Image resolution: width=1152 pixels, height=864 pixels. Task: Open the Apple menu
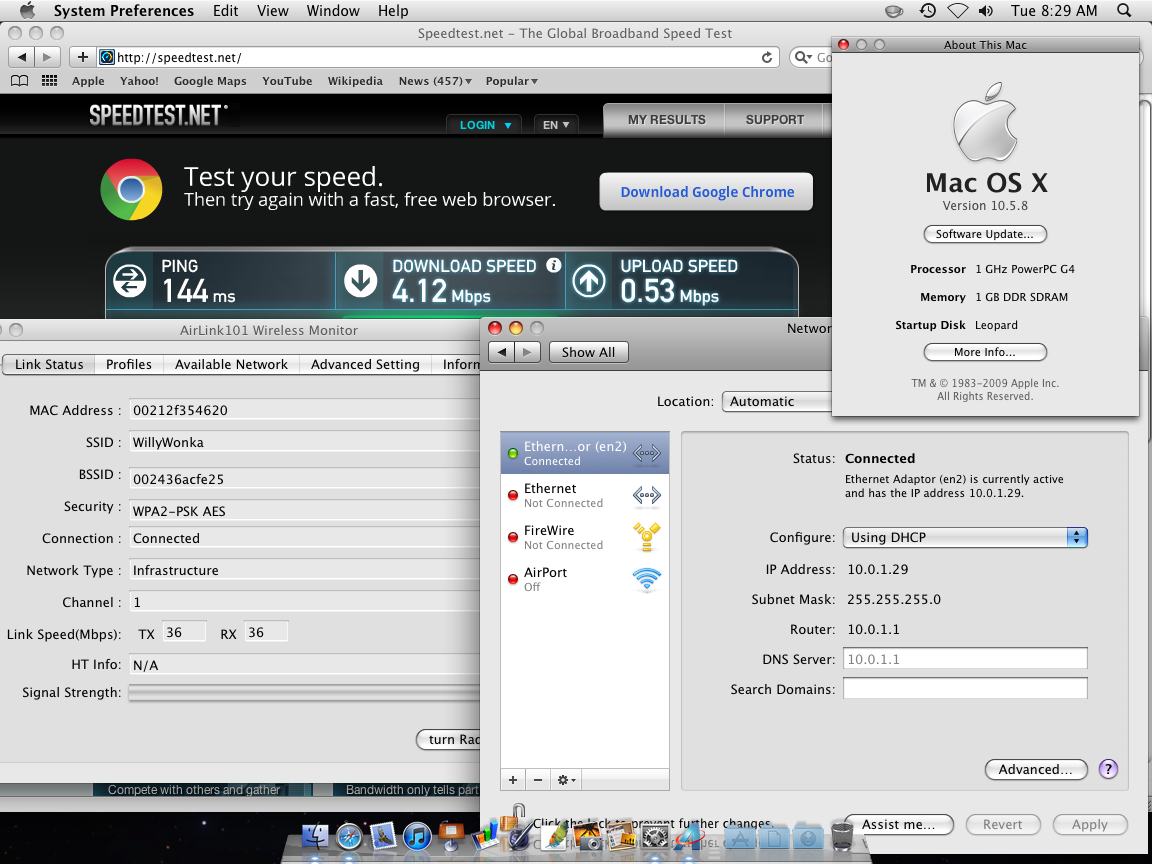point(26,10)
